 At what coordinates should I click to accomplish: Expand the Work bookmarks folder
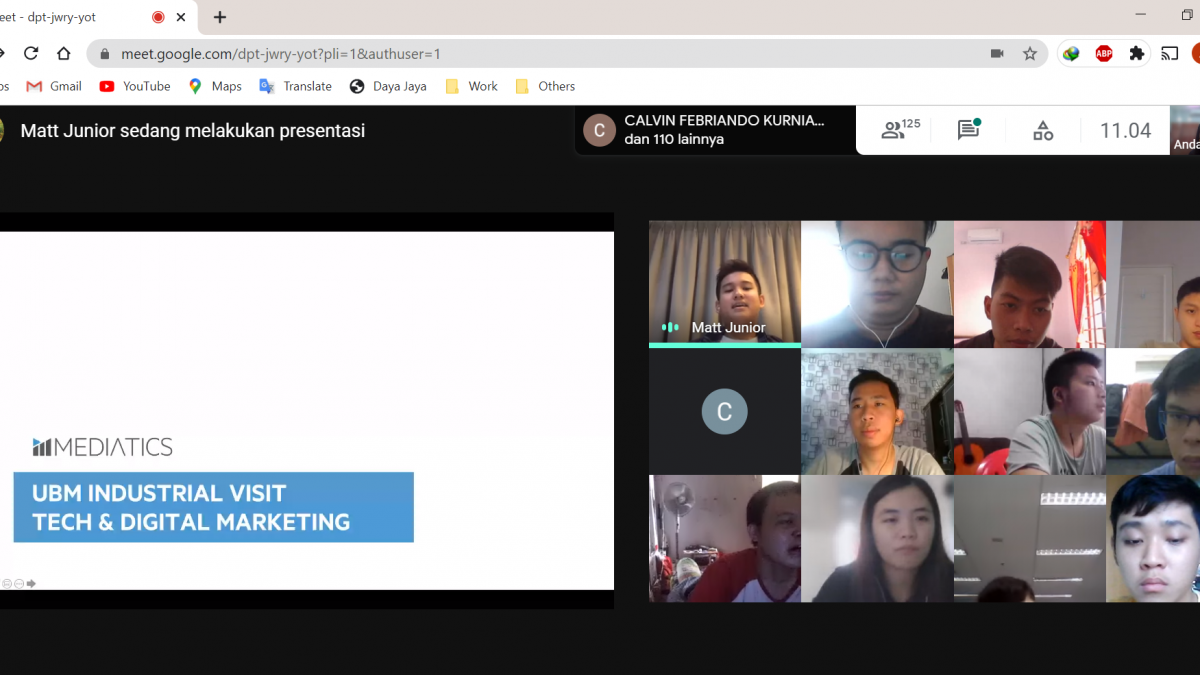tap(471, 86)
